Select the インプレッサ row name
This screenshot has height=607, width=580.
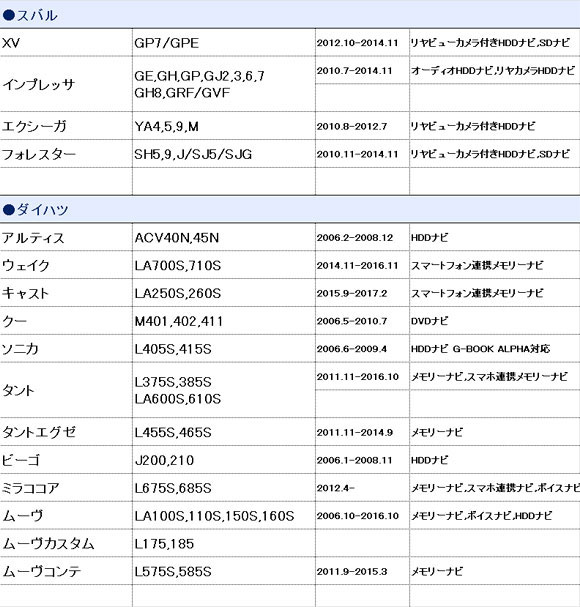[x=38, y=84]
